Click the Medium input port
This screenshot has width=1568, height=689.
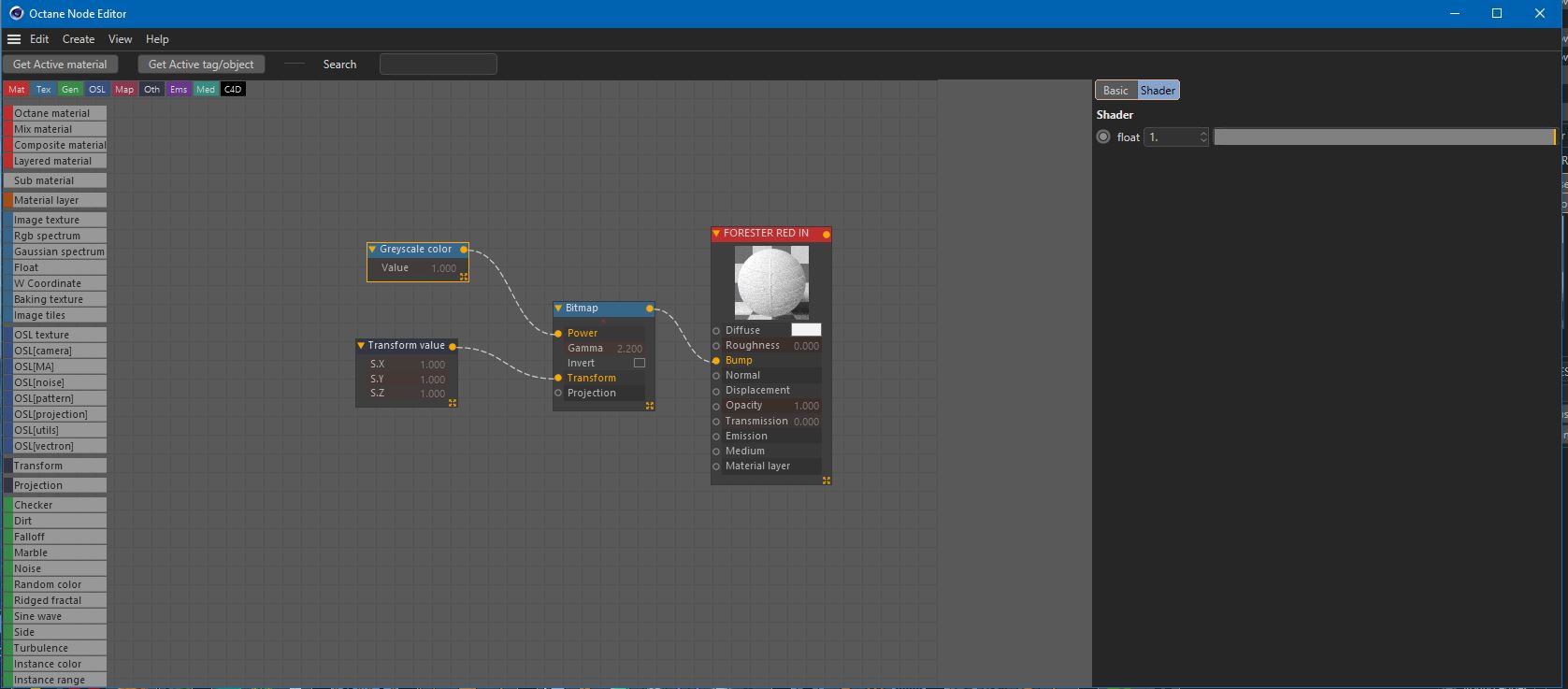click(x=716, y=452)
